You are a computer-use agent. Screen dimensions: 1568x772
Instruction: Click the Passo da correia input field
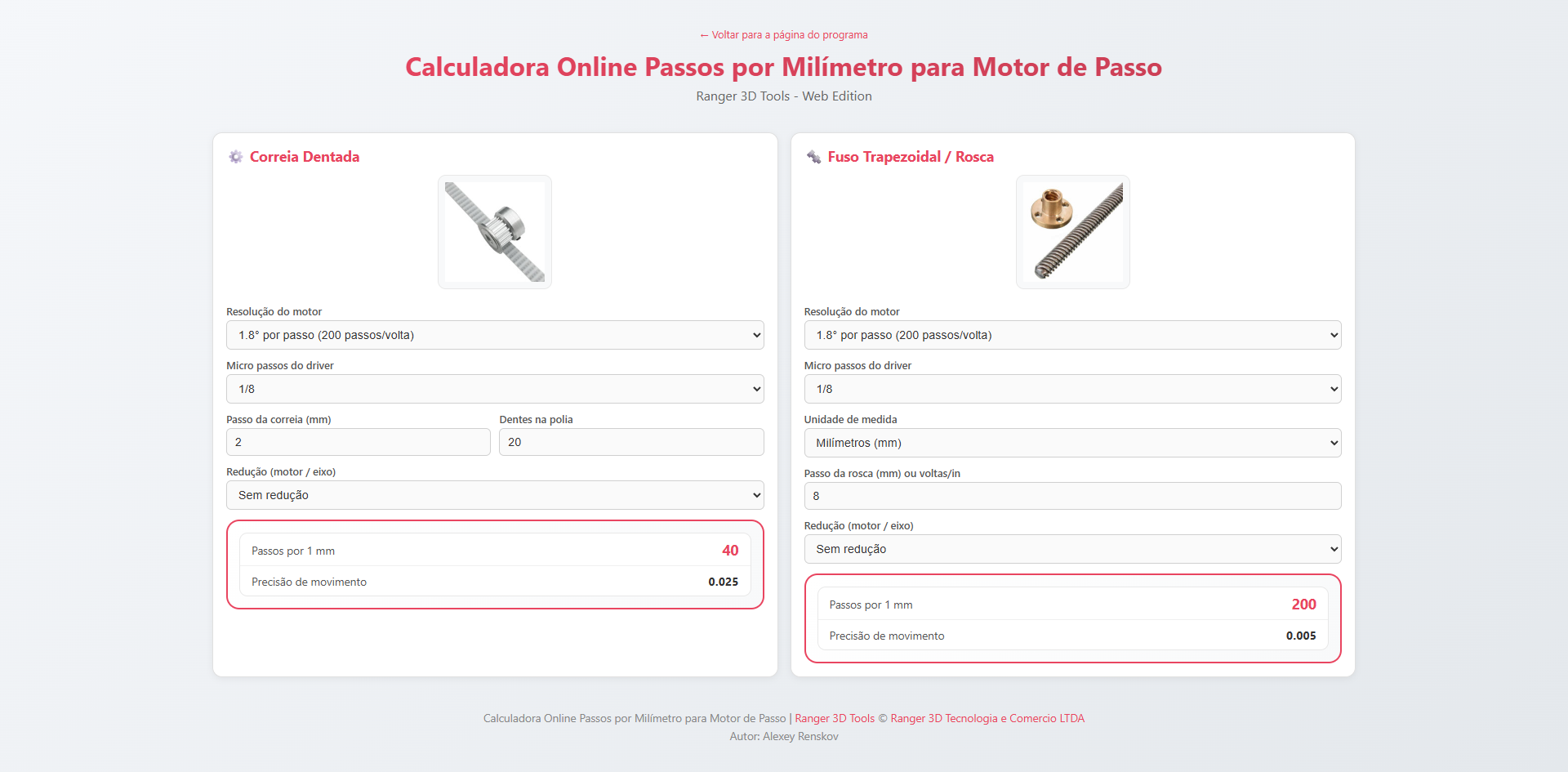pyautogui.click(x=358, y=442)
